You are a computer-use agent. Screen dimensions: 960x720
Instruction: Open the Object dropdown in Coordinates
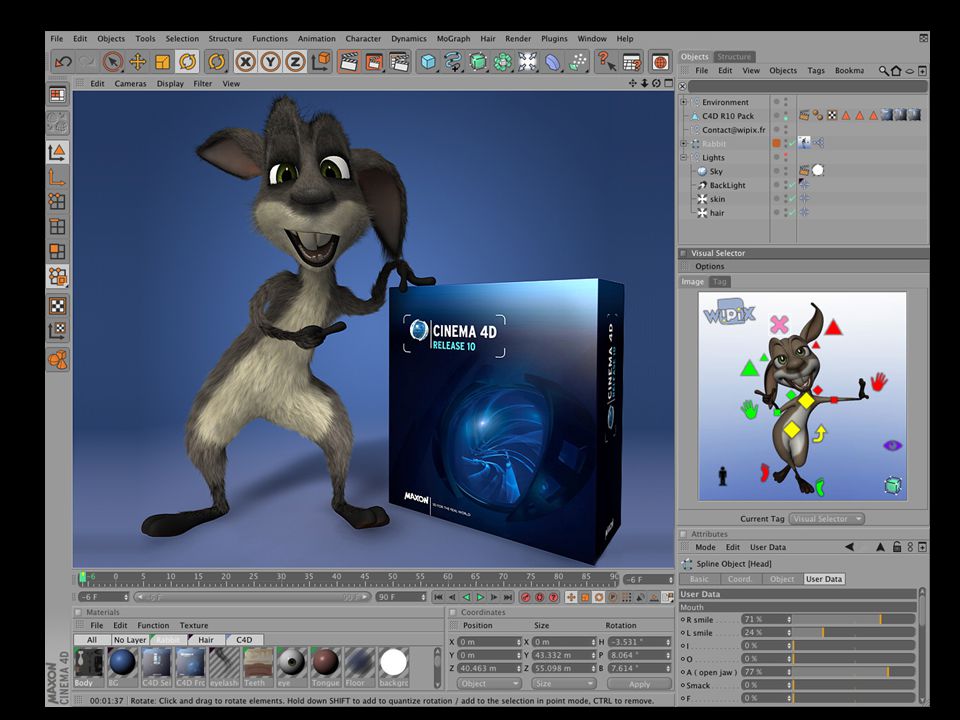tap(488, 683)
